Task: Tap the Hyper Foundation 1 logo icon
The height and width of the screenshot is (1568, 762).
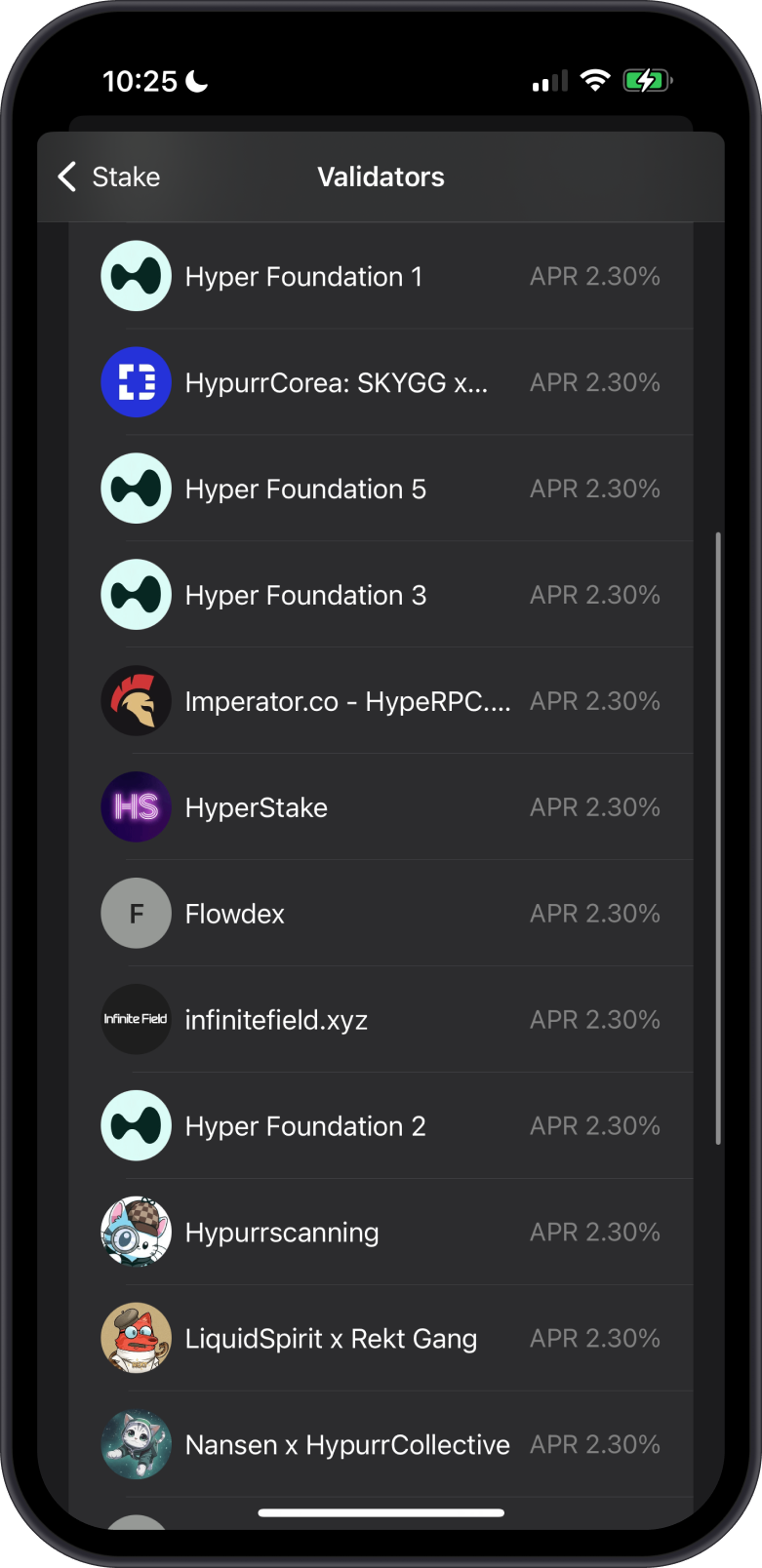Action: point(137,276)
